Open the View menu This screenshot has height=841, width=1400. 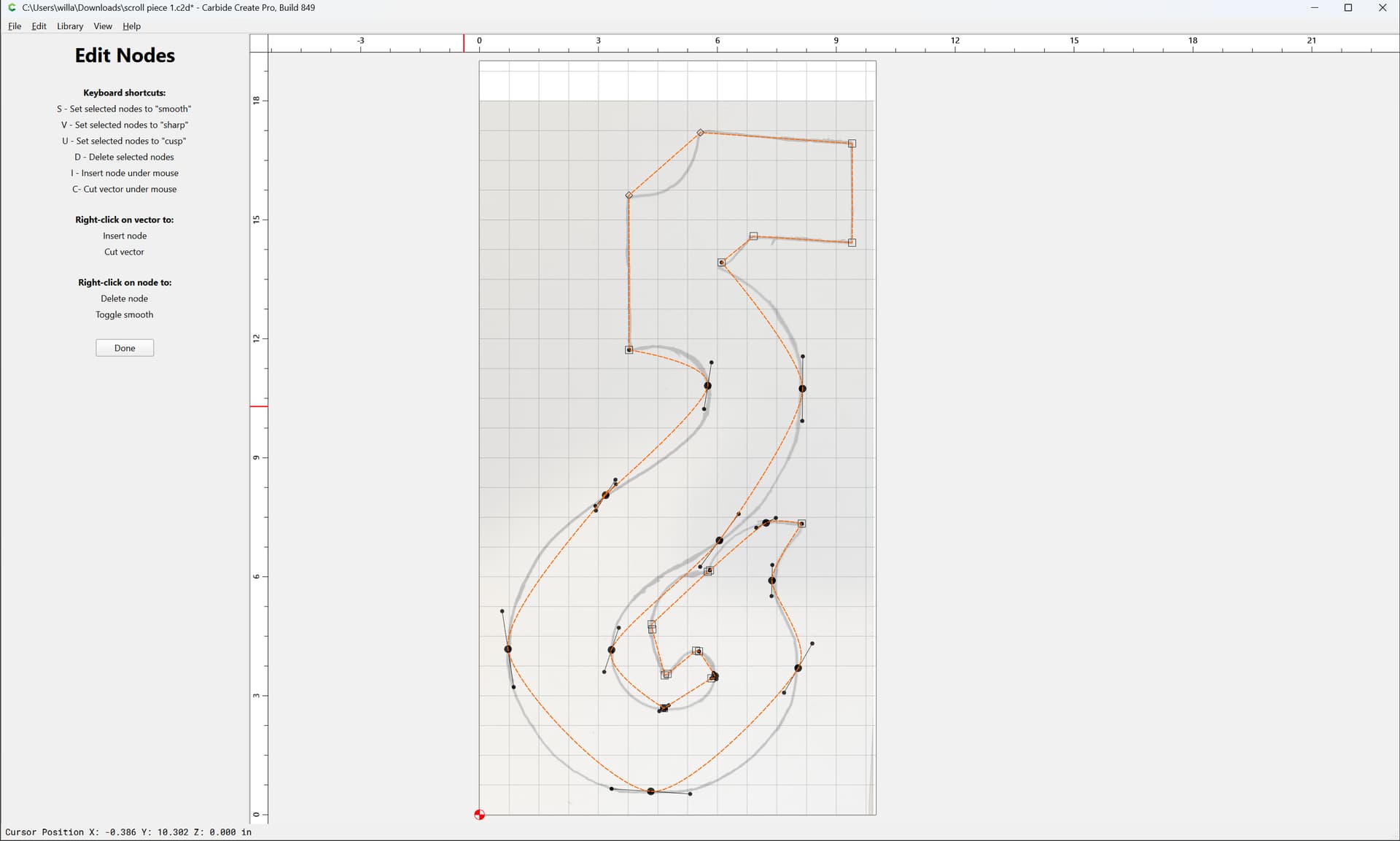[103, 26]
